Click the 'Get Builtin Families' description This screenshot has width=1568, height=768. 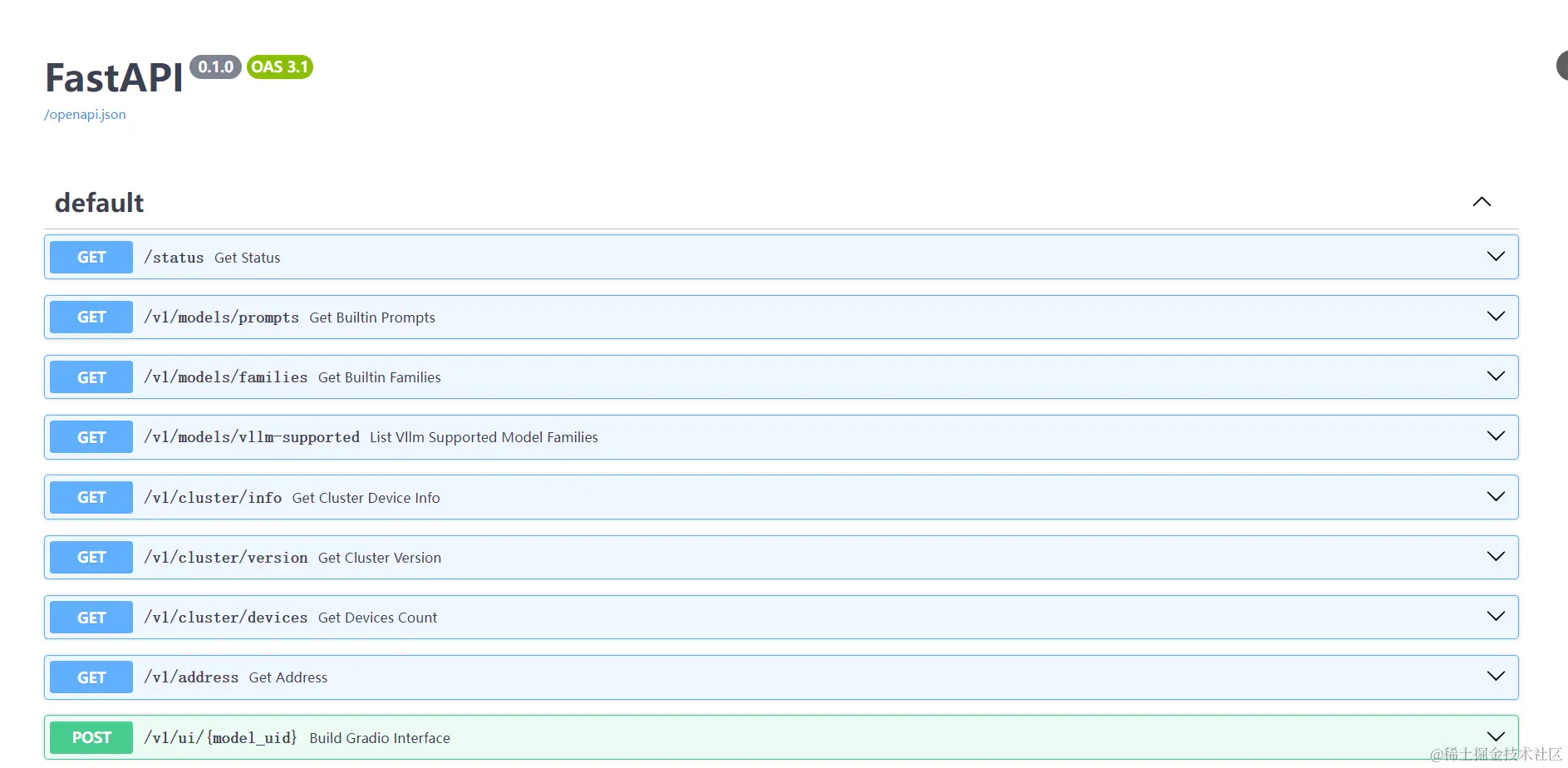(x=380, y=377)
